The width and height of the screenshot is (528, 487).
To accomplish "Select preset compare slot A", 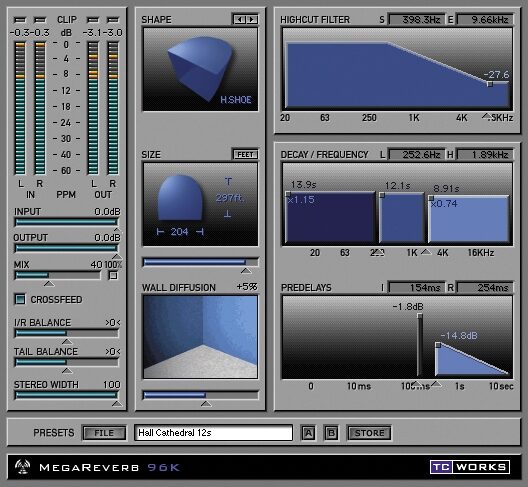I will 308,433.
